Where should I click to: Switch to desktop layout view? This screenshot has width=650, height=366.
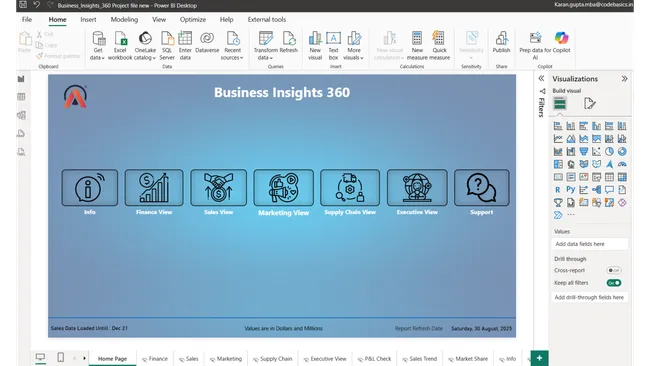pos(40,357)
